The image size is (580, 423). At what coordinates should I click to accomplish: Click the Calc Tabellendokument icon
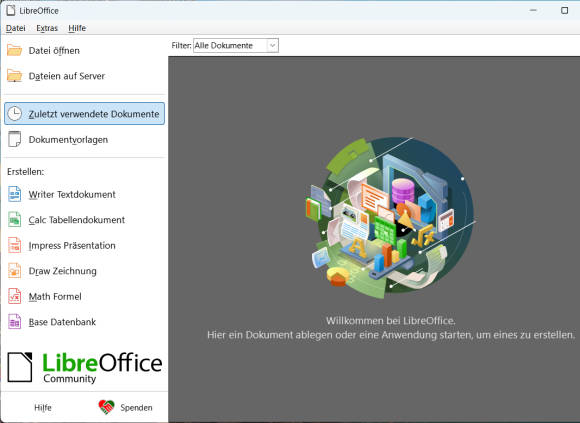coord(14,220)
